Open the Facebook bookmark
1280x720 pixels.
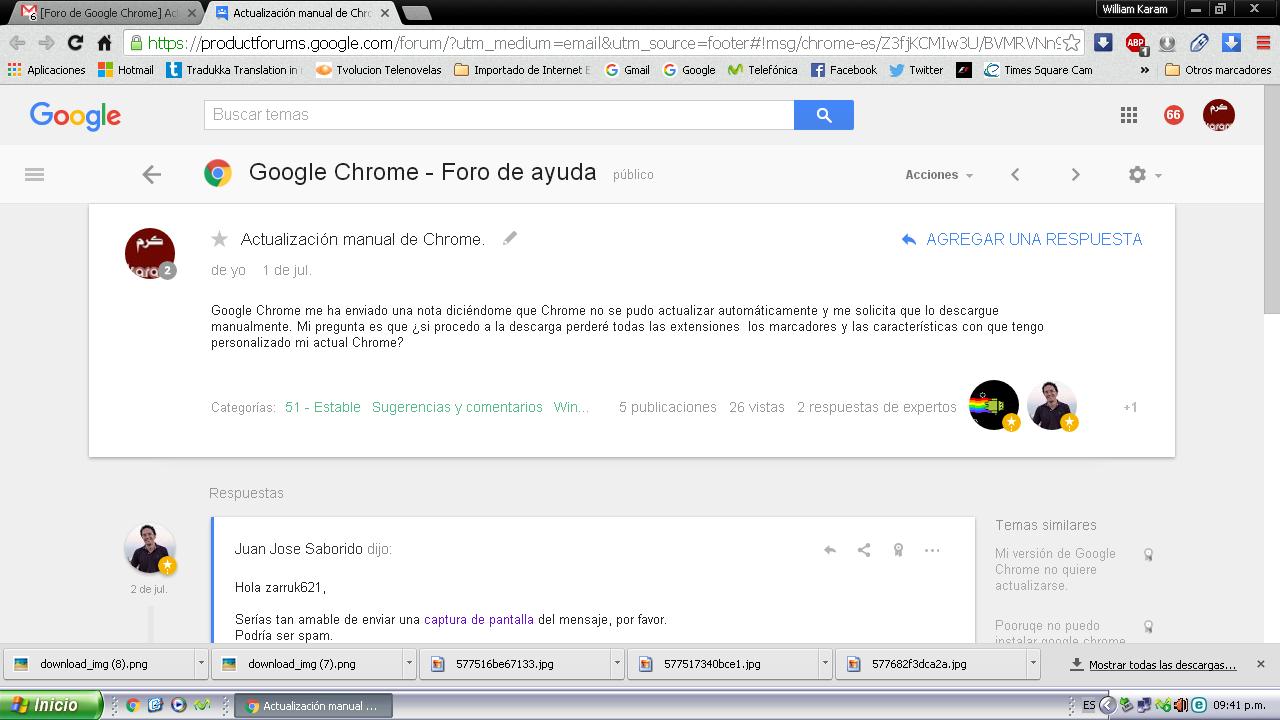[x=844, y=70]
